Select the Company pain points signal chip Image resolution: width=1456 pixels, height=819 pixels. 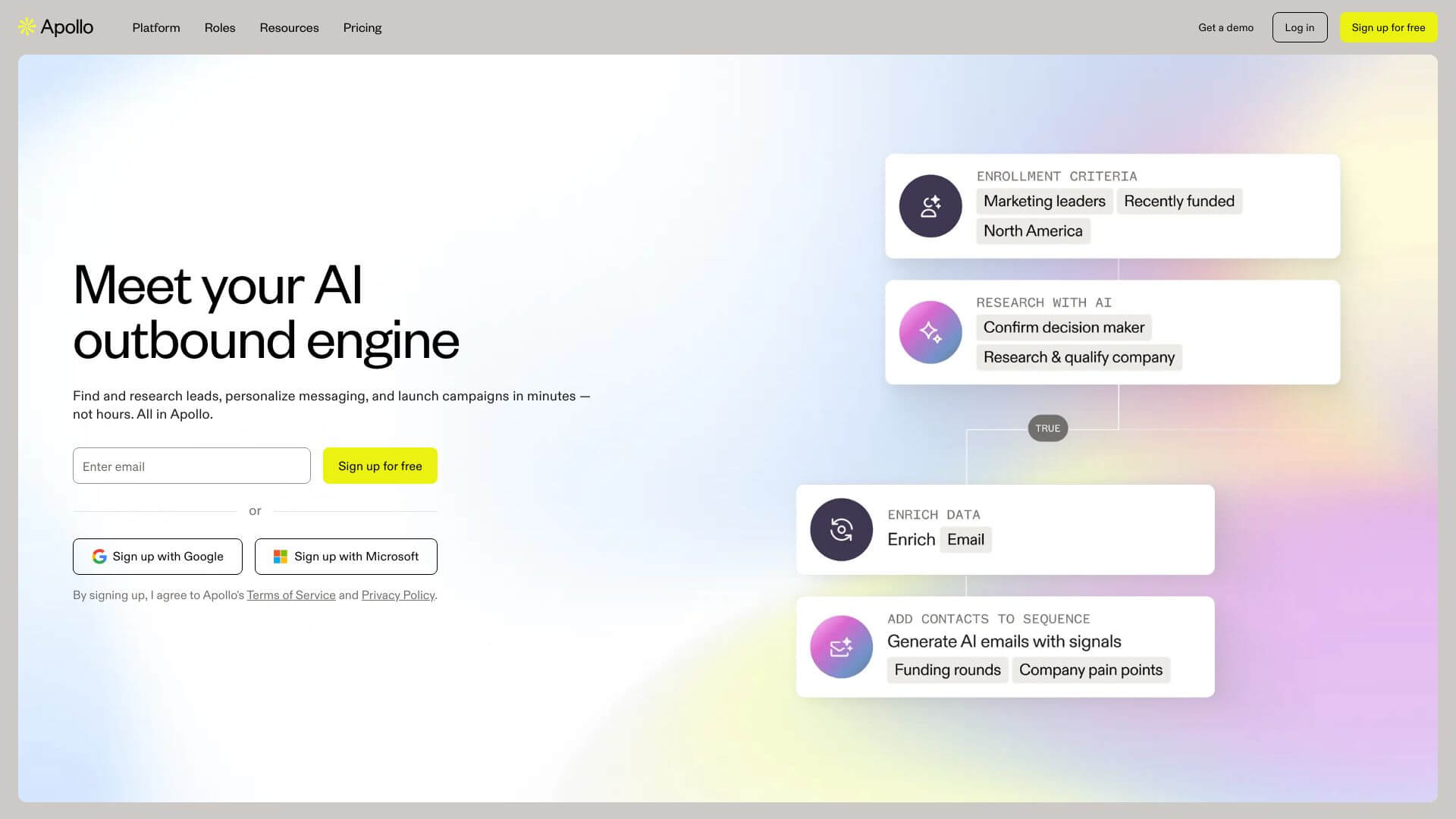click(x=1090, y=670)
